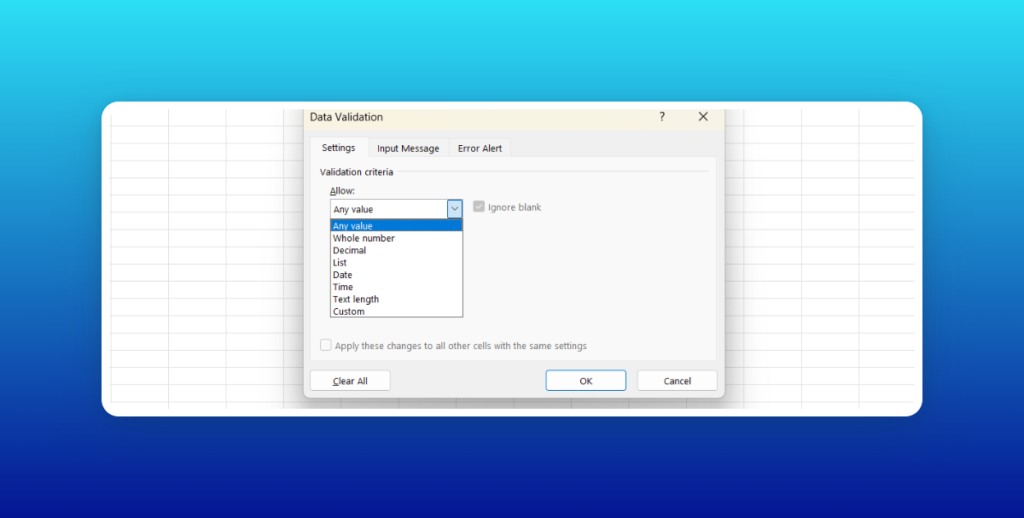The image size is (1024, 518).
Task: Open the Error Alert tab
Action: click(480, 148)
